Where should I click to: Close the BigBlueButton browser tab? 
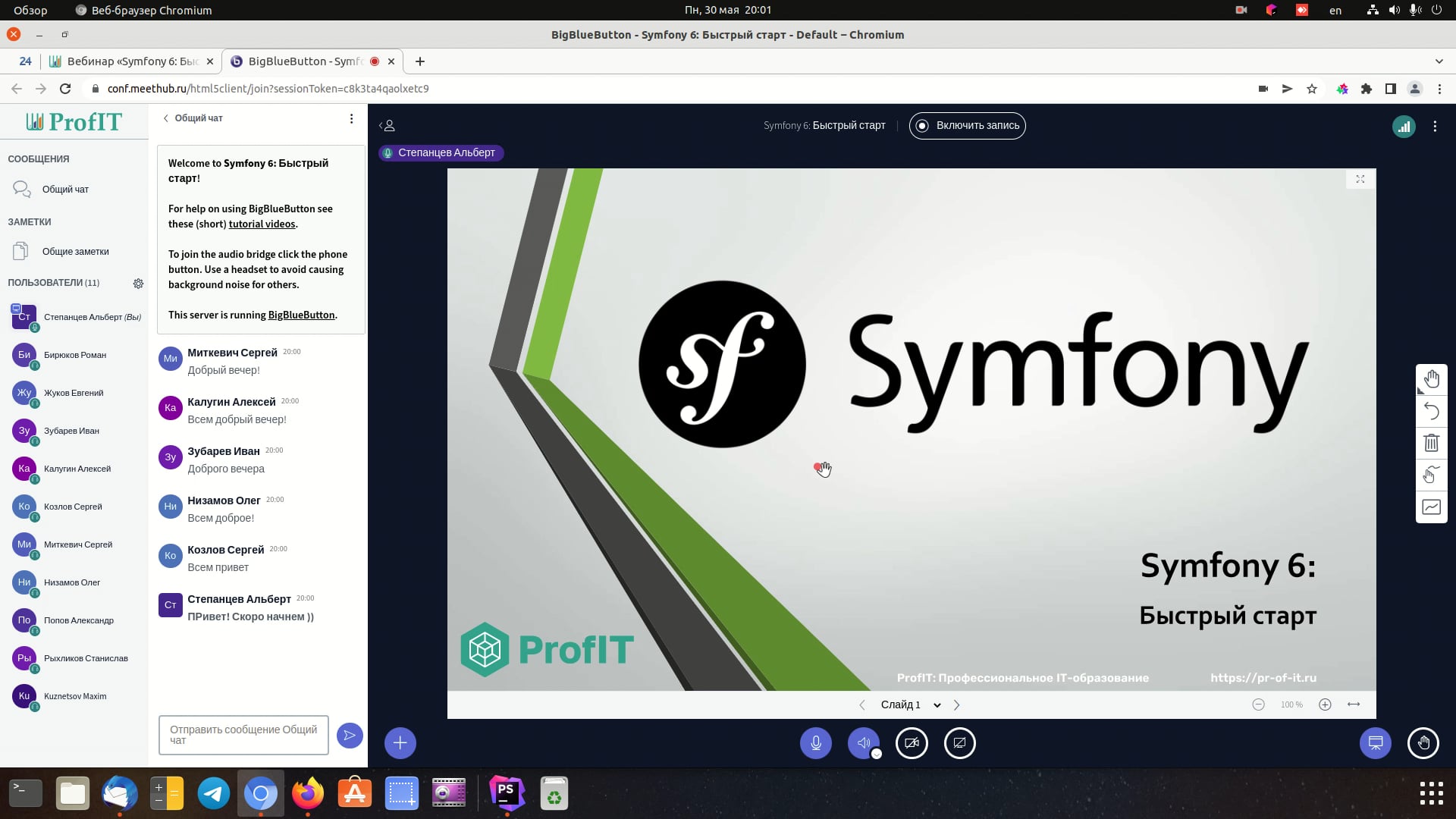(x=391, y=61)
